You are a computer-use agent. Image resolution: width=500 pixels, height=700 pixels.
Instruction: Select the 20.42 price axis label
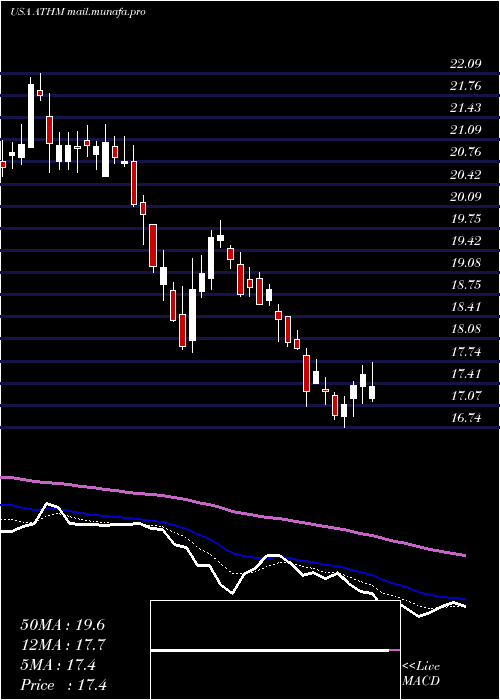466,174
